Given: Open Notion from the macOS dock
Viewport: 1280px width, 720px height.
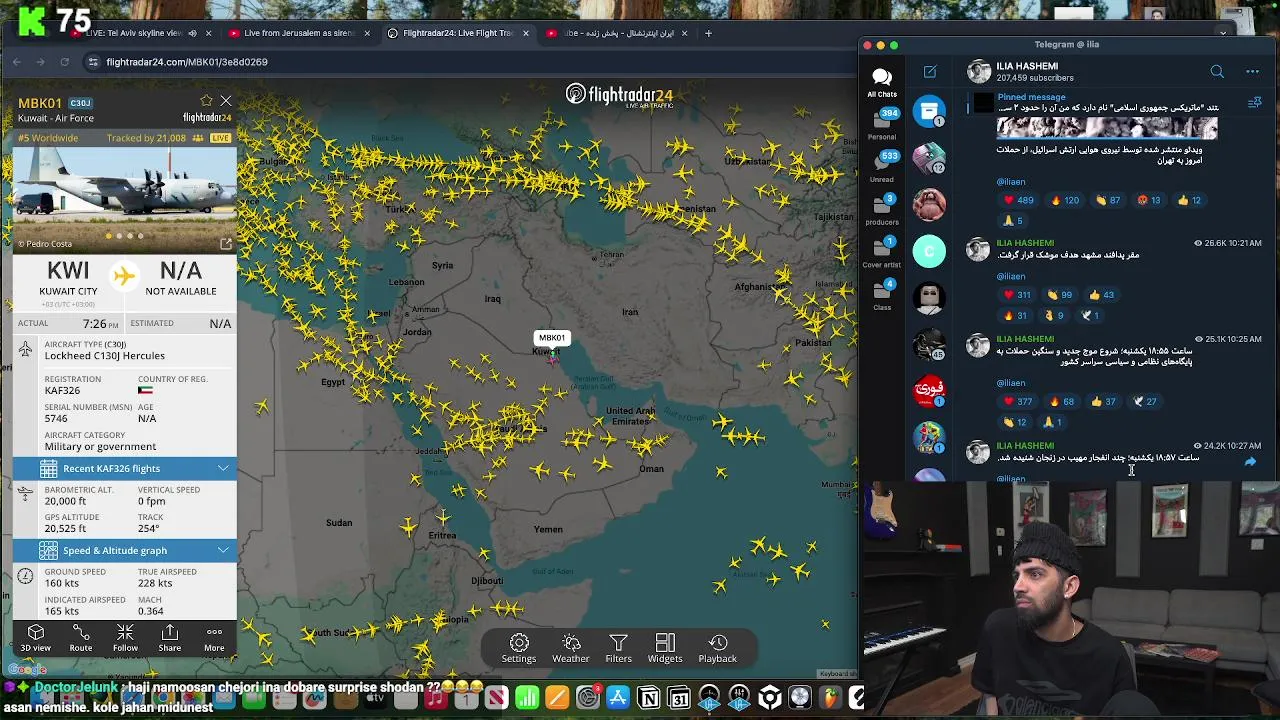Looking at the screenshot, I should (x=648, y=698).
